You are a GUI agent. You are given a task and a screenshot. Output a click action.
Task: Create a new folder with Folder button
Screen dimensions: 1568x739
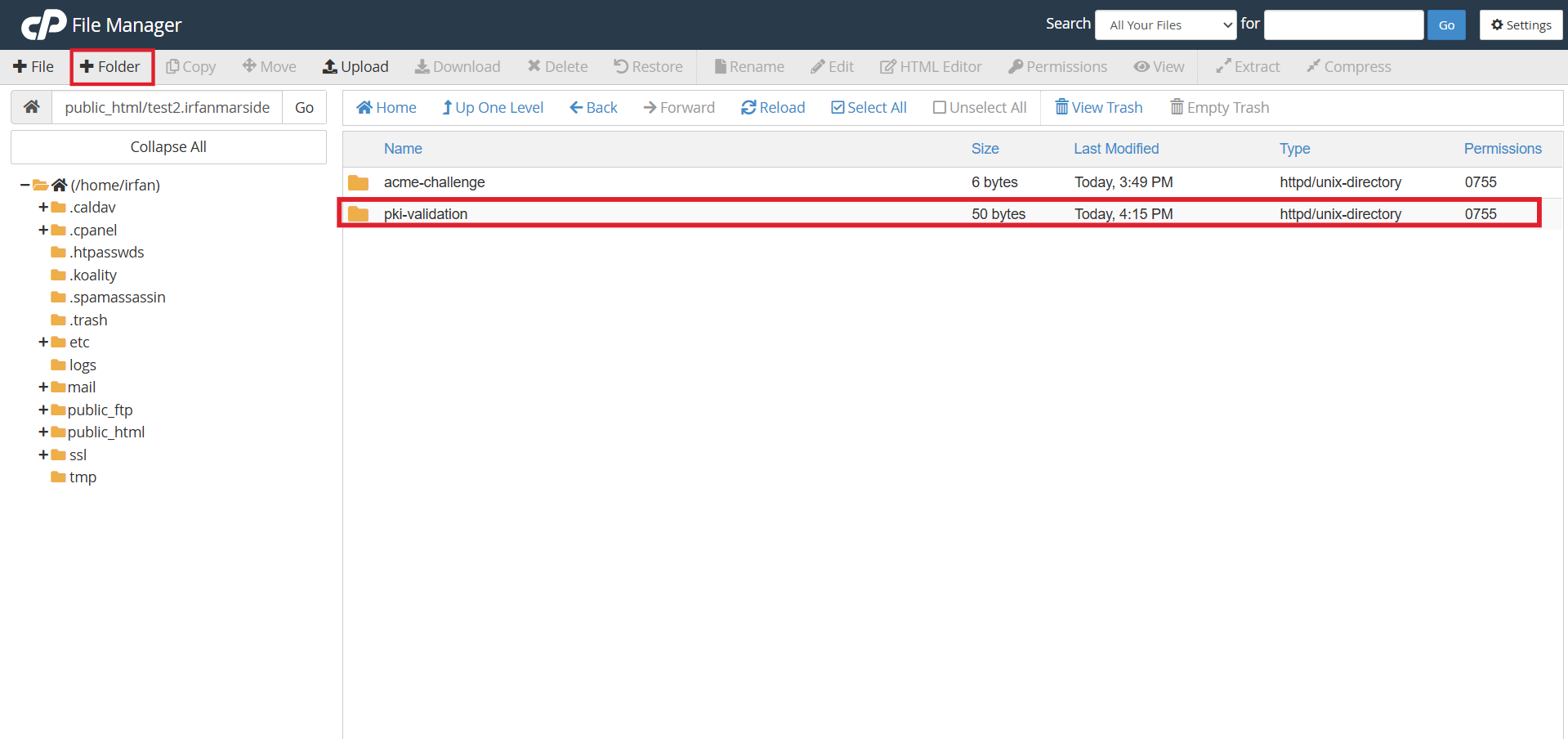tap(110, 67)
